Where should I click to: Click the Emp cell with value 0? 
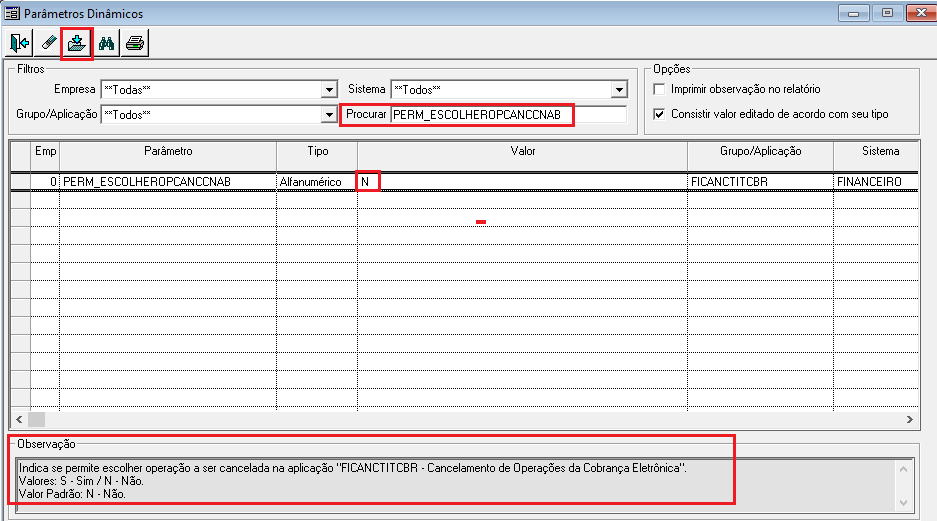(45, 182)
